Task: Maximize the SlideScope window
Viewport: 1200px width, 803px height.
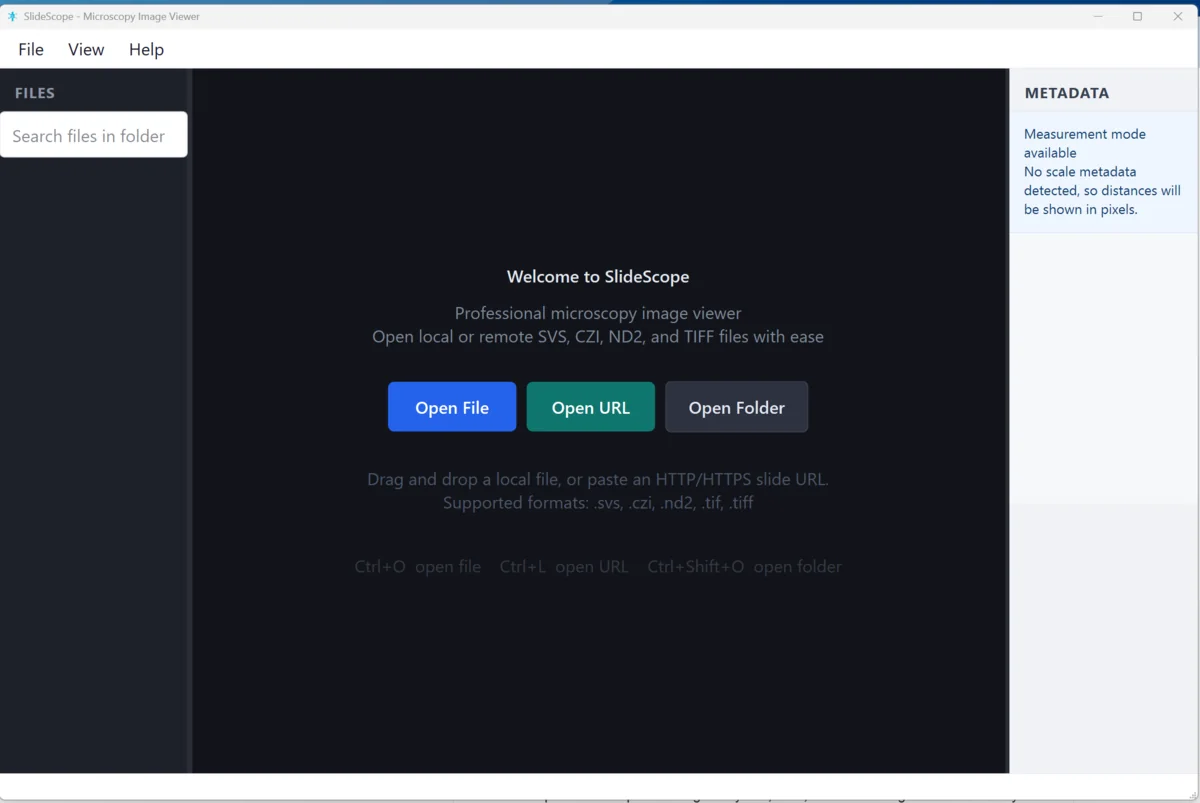Action: (1138, 16)
